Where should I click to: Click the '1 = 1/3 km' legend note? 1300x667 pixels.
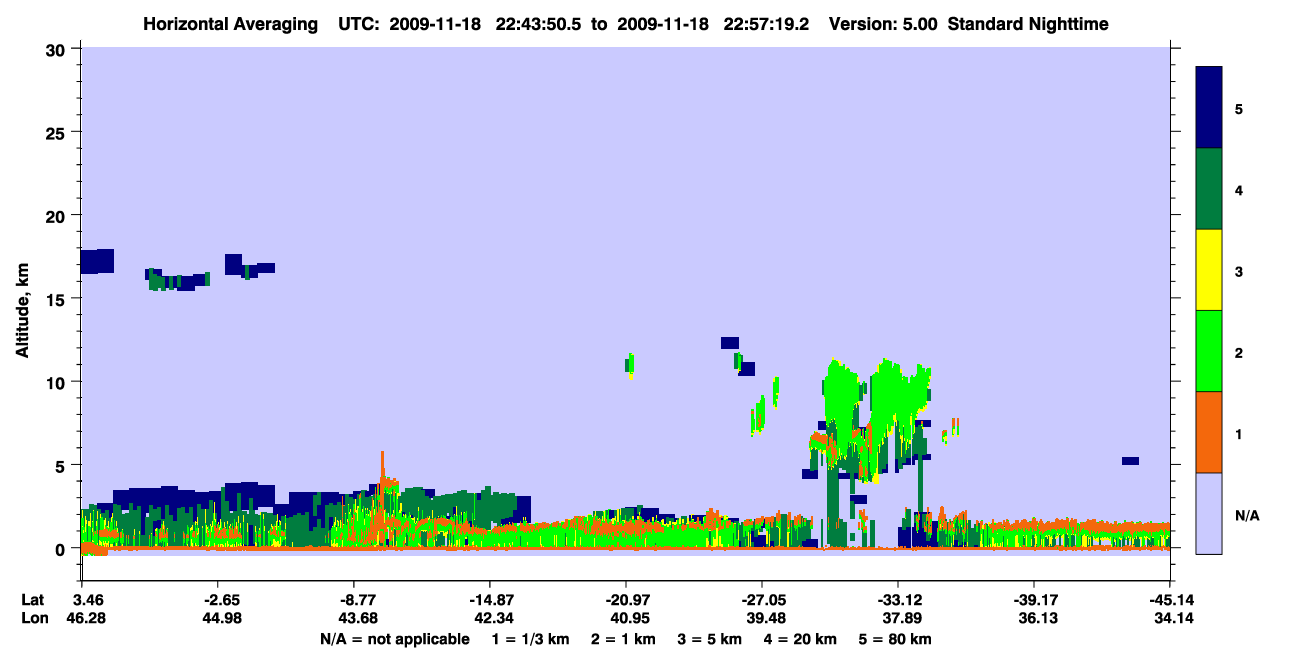(x=530, y=639)
